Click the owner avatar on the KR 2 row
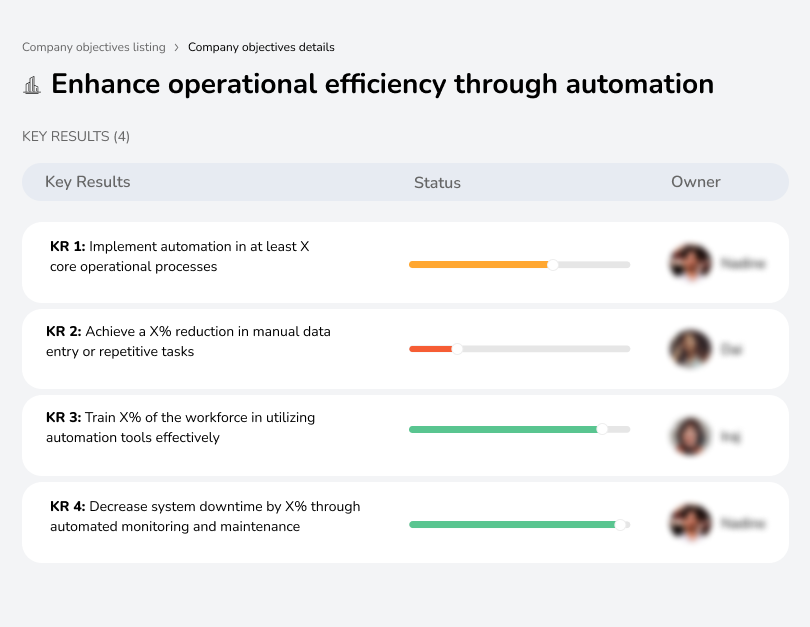The image size is (810, 627). [x=689, y=347]
